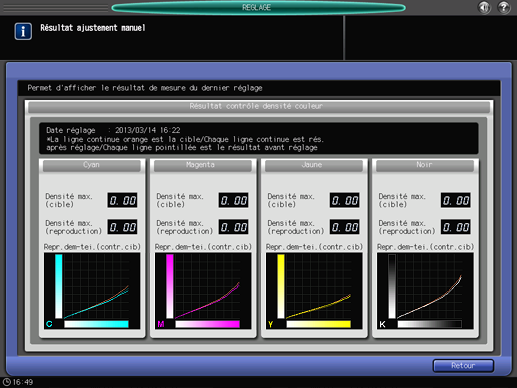Click the cyan horizontal gradient bar

click(x=96, y=324)
